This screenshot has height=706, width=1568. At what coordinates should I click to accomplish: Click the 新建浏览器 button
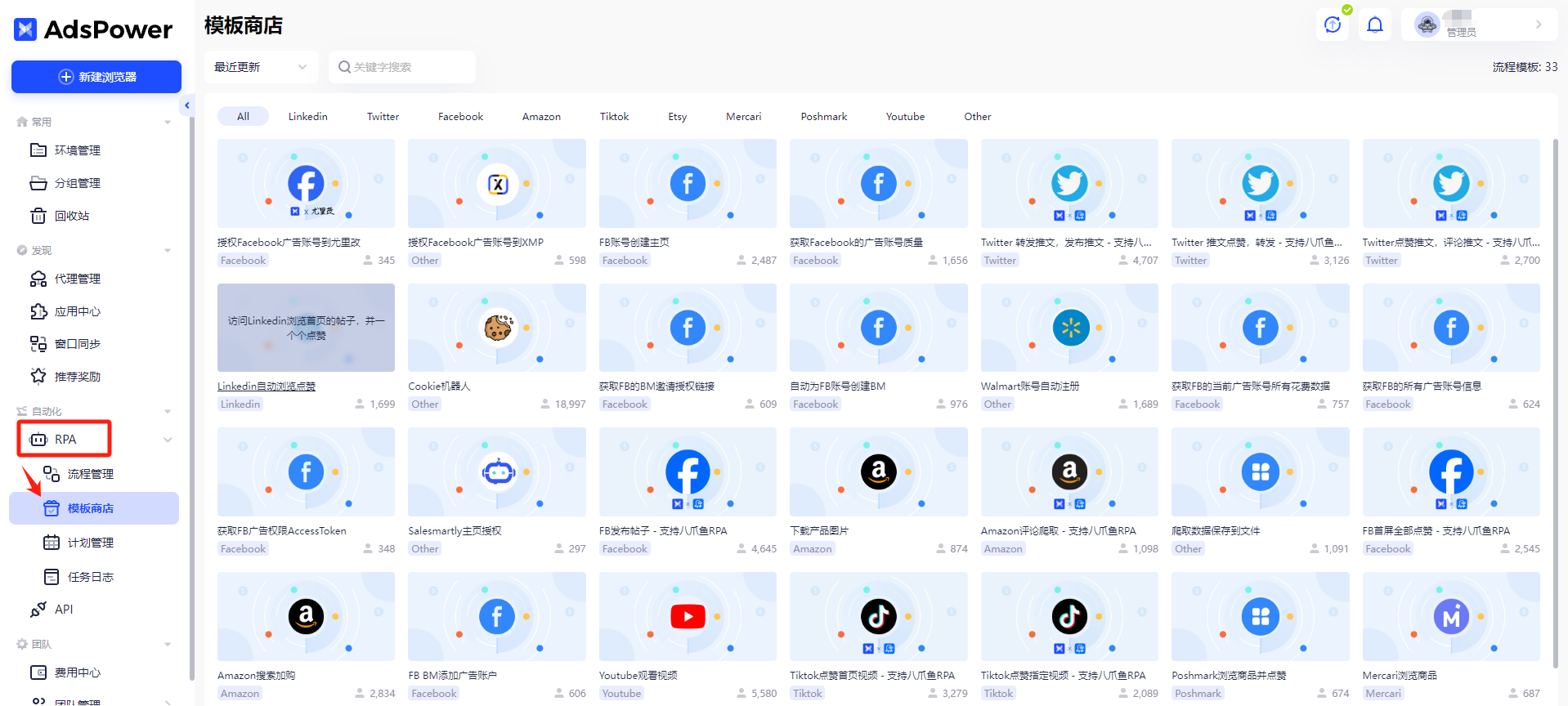point(96,77)
